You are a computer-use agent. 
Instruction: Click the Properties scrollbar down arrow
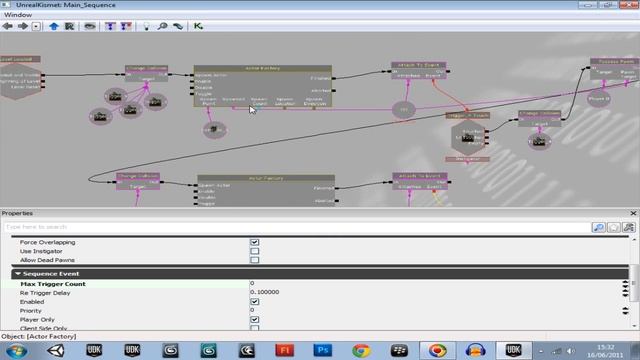(x=634, y=326)
